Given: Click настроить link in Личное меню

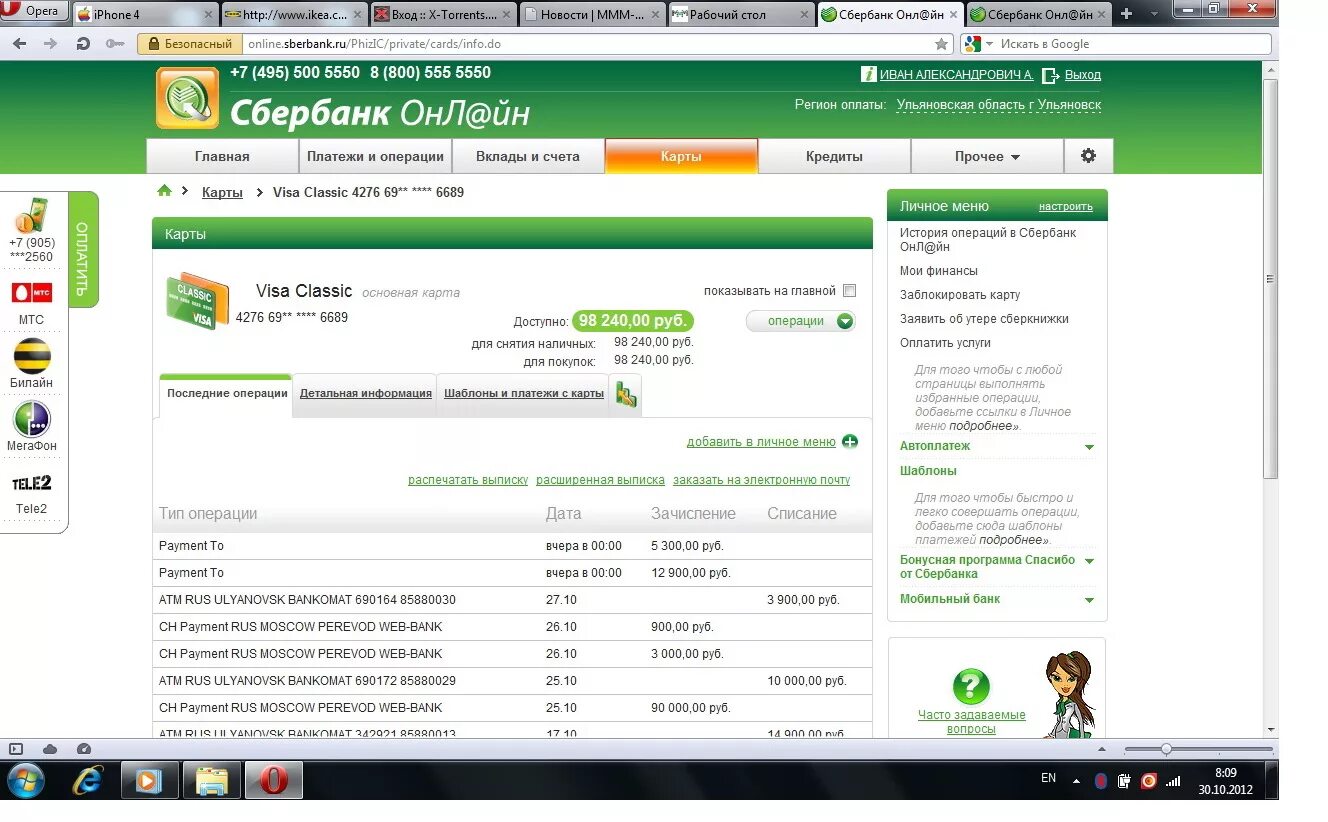Looking at the screenshot, I should coord(1065,207).
